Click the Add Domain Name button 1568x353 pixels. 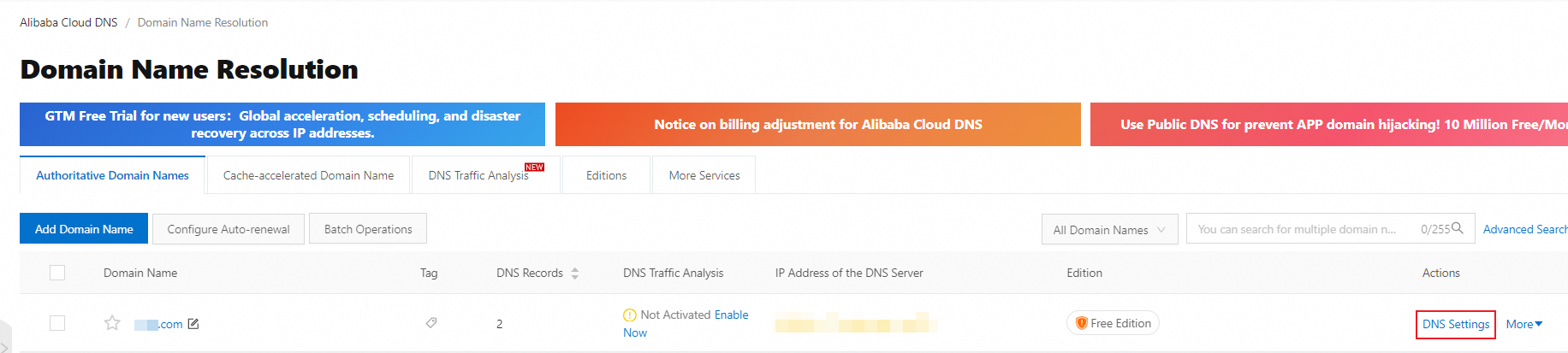coord(84,229)
